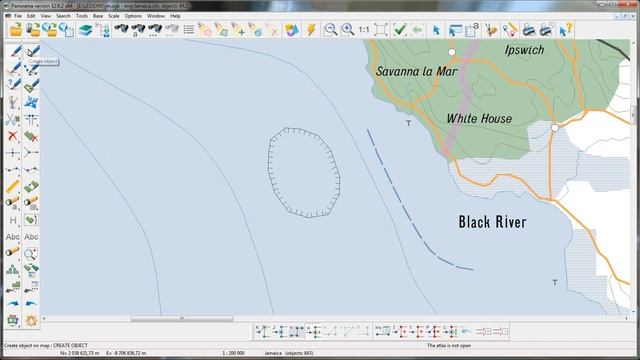Screen dimensions: 640x360
Task: Click the zoom out magnifier icon
Action: click(x=330, y=30)
